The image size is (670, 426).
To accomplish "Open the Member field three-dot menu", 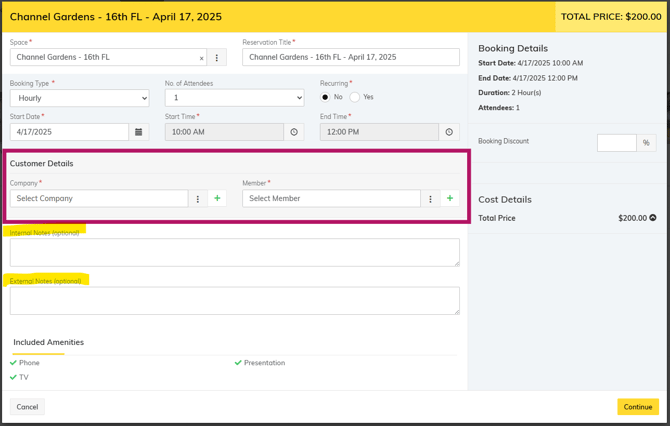I will tap(430, 199).
